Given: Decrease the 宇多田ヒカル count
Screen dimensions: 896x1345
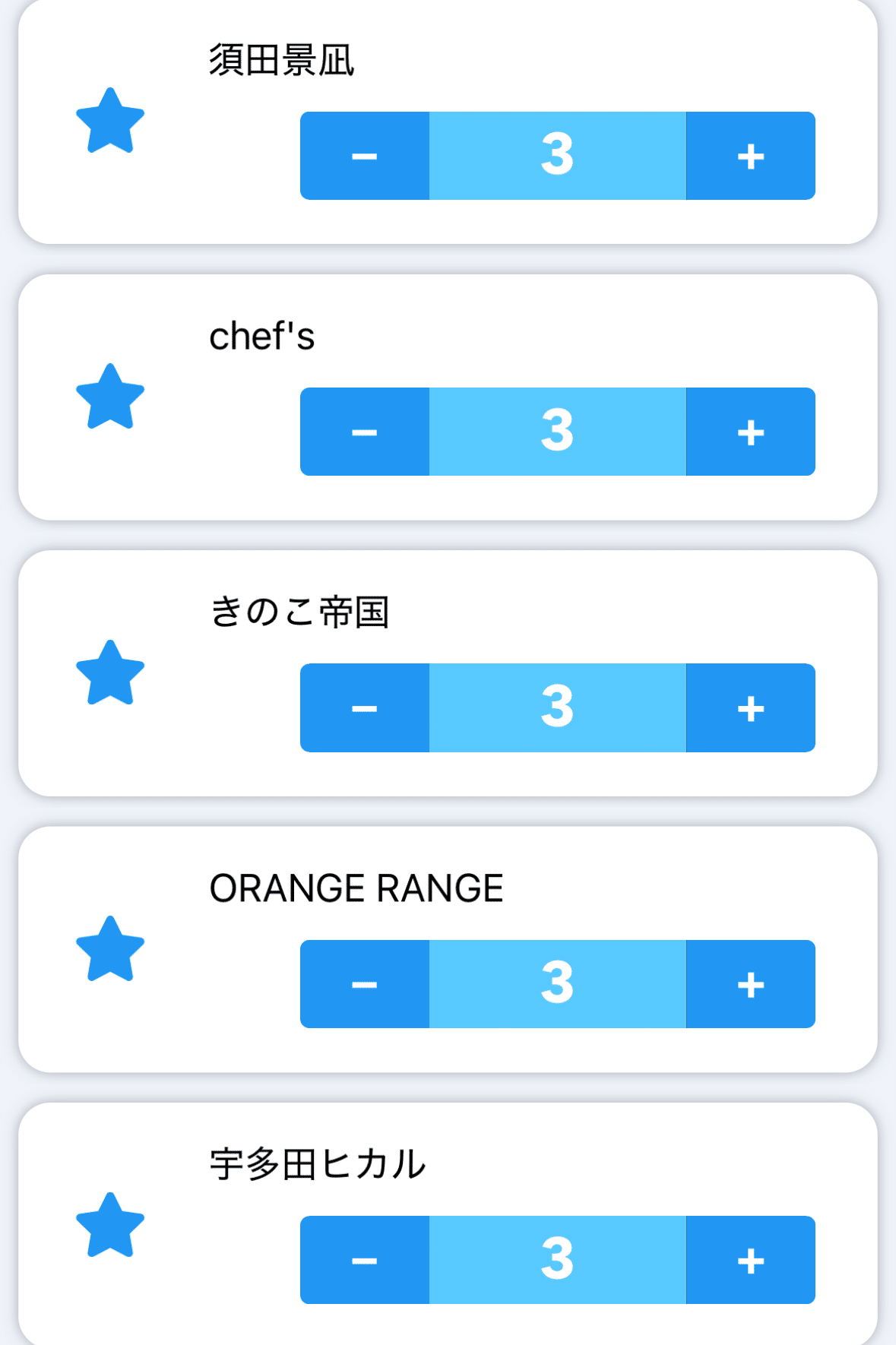Looking at the screenshot, I should [x=365, y=1260].
